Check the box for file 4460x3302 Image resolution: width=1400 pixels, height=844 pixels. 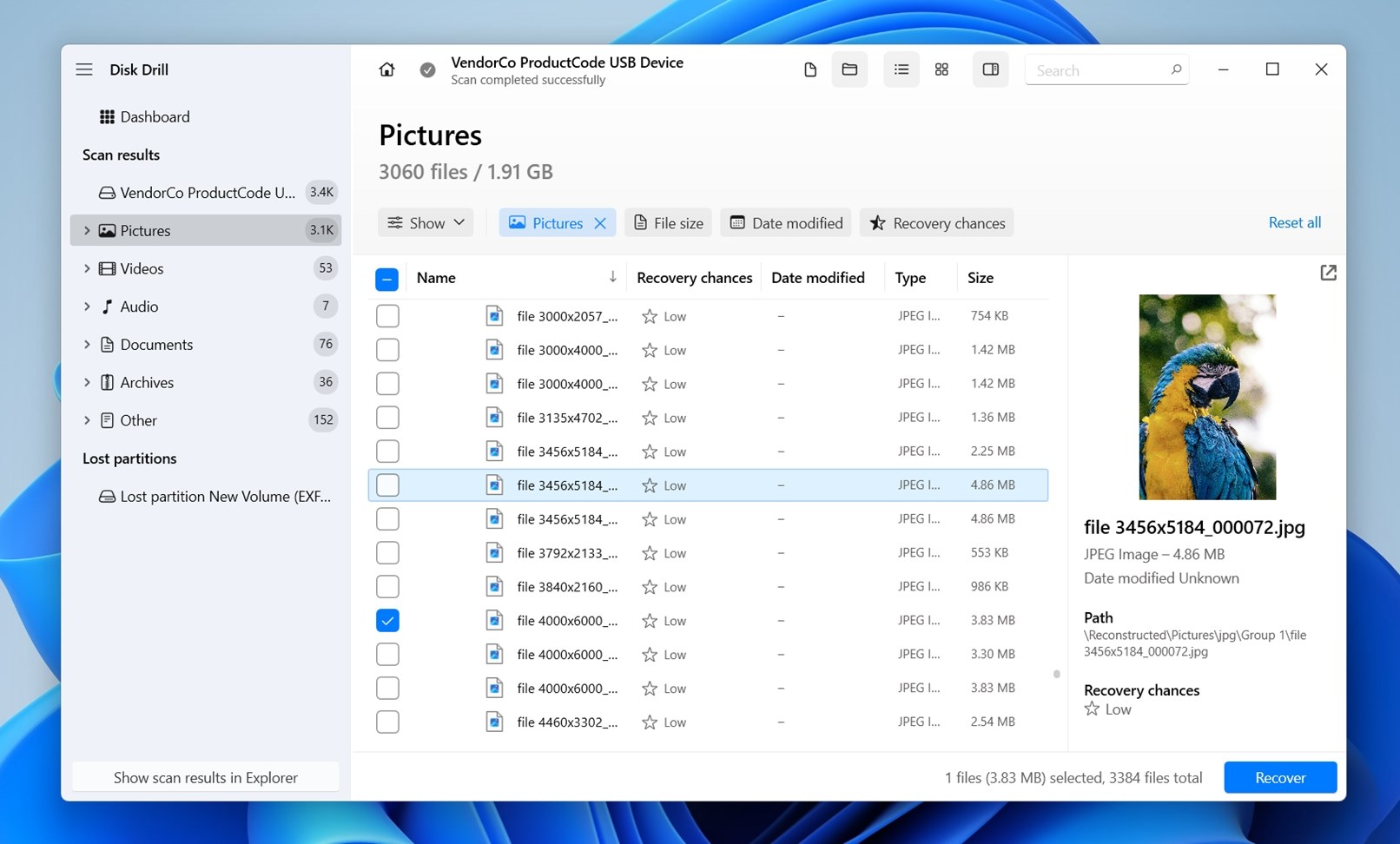tap(387, 722)
